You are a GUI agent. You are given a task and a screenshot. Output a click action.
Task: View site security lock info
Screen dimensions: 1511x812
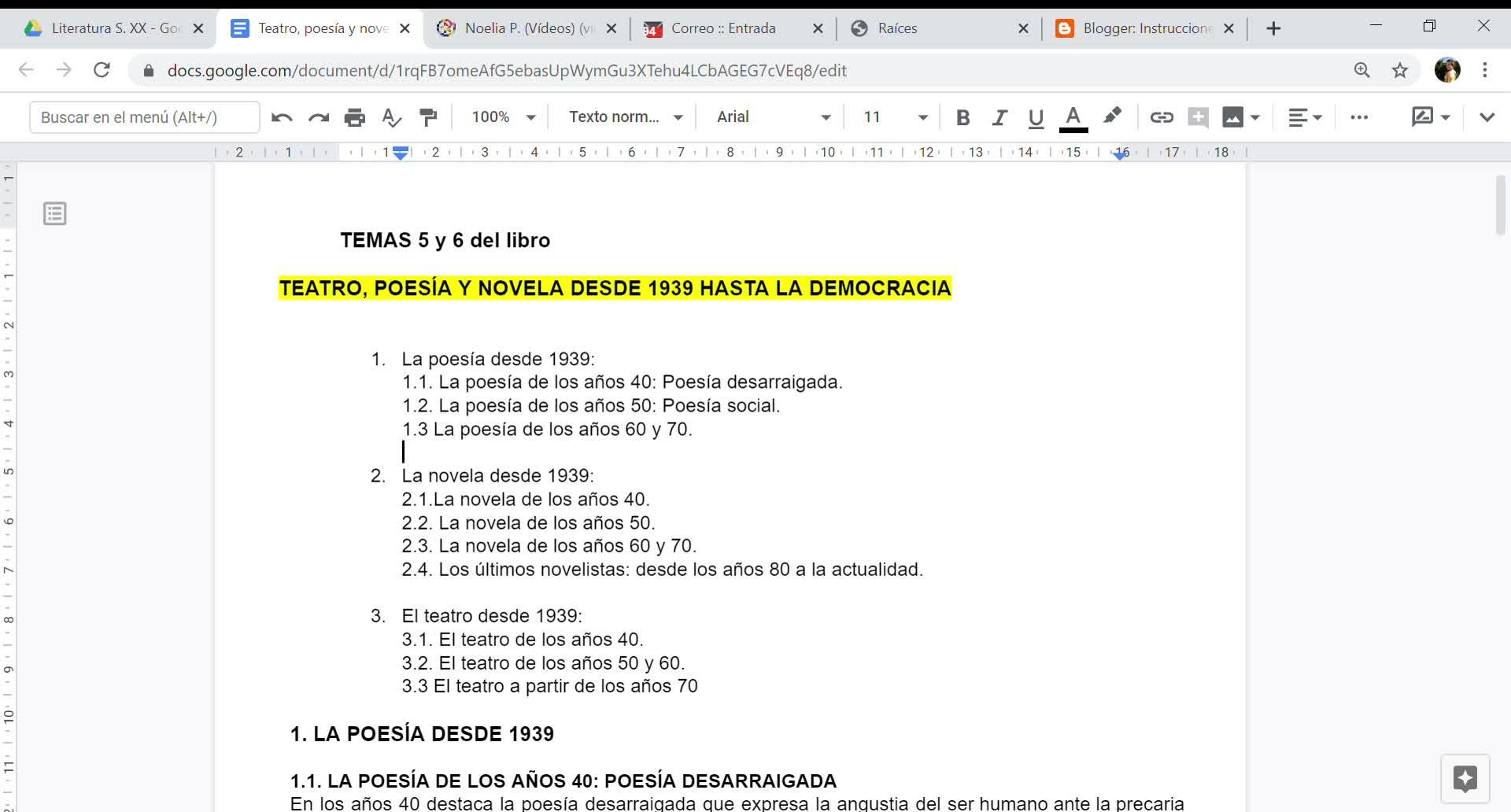point(149,71)
